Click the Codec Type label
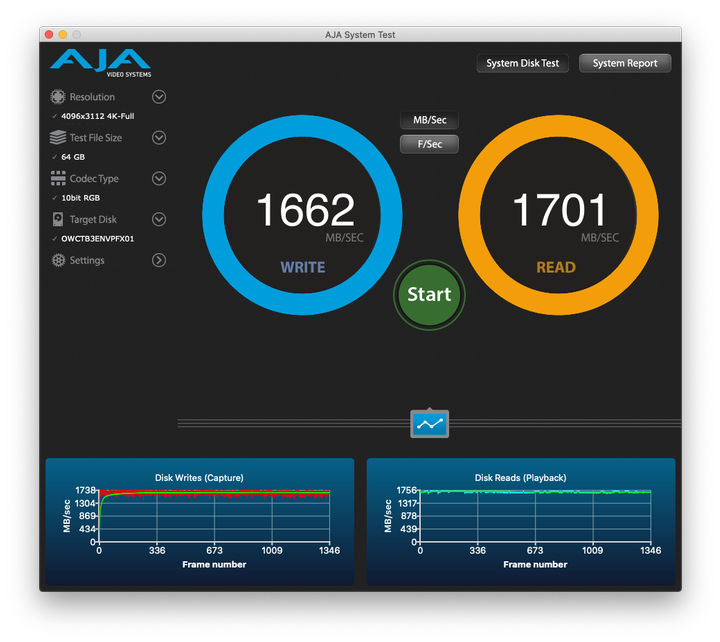The image size is (720, 642). point(94,179)
